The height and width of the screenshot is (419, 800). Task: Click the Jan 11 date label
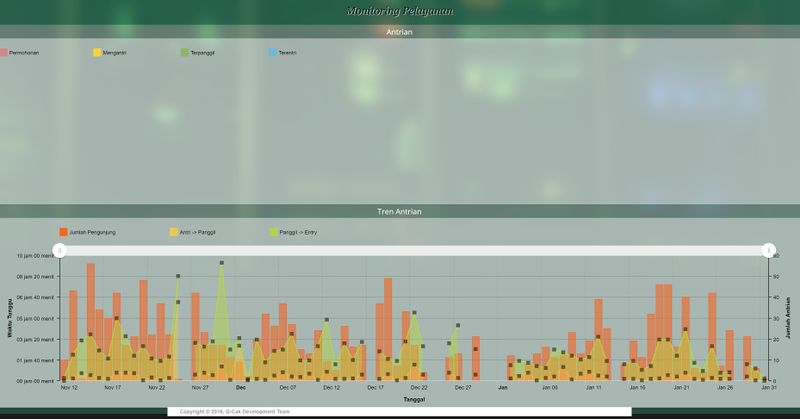(593, 388)
